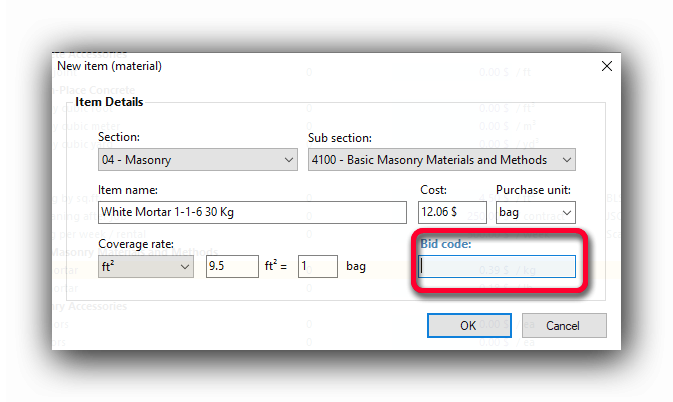Click the Purchase unit label
Image resolution: width=673 pixels, height=402 pixels.
pyautogui.click(x=530, y=190)
